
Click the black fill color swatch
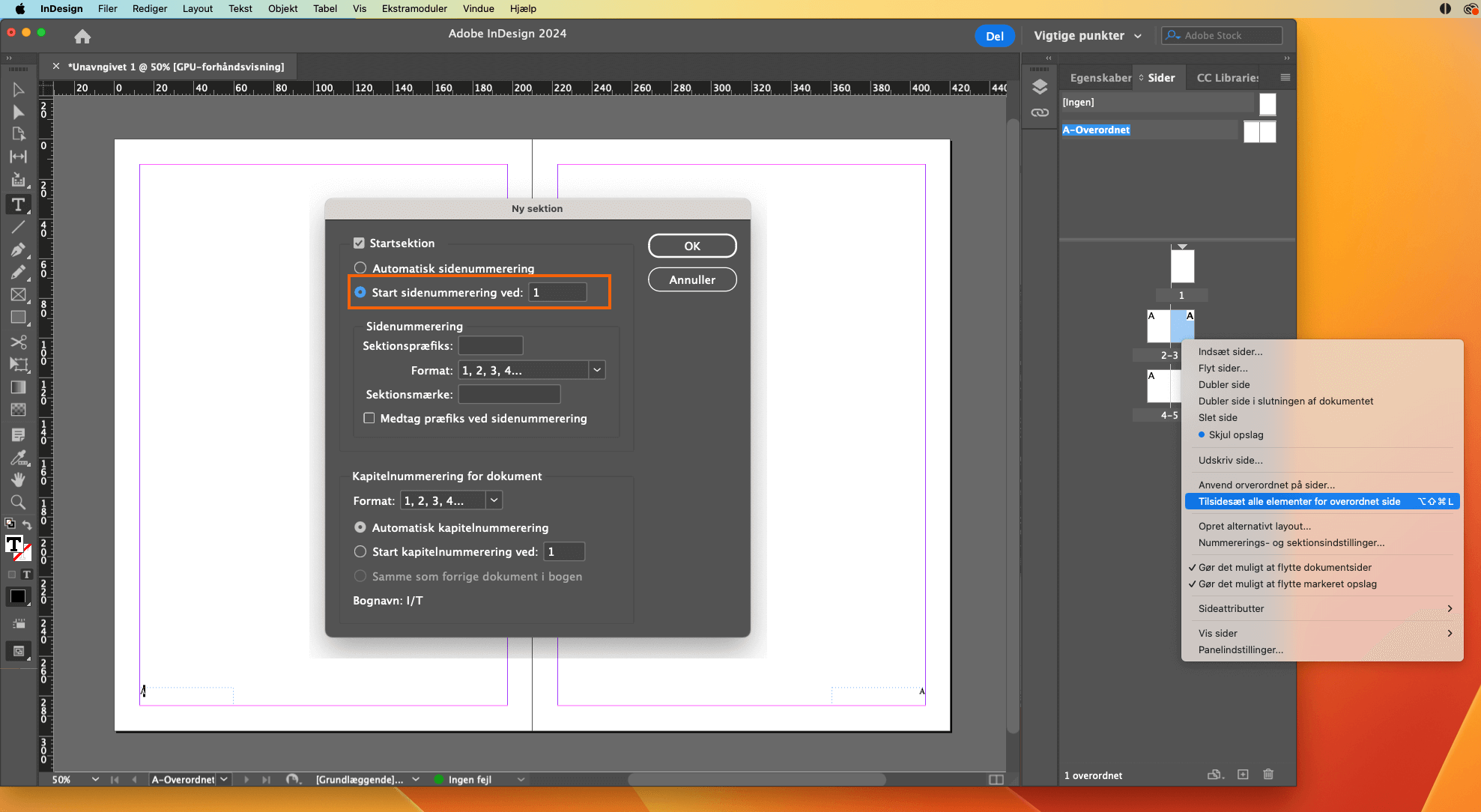click(x=16, y=597)
